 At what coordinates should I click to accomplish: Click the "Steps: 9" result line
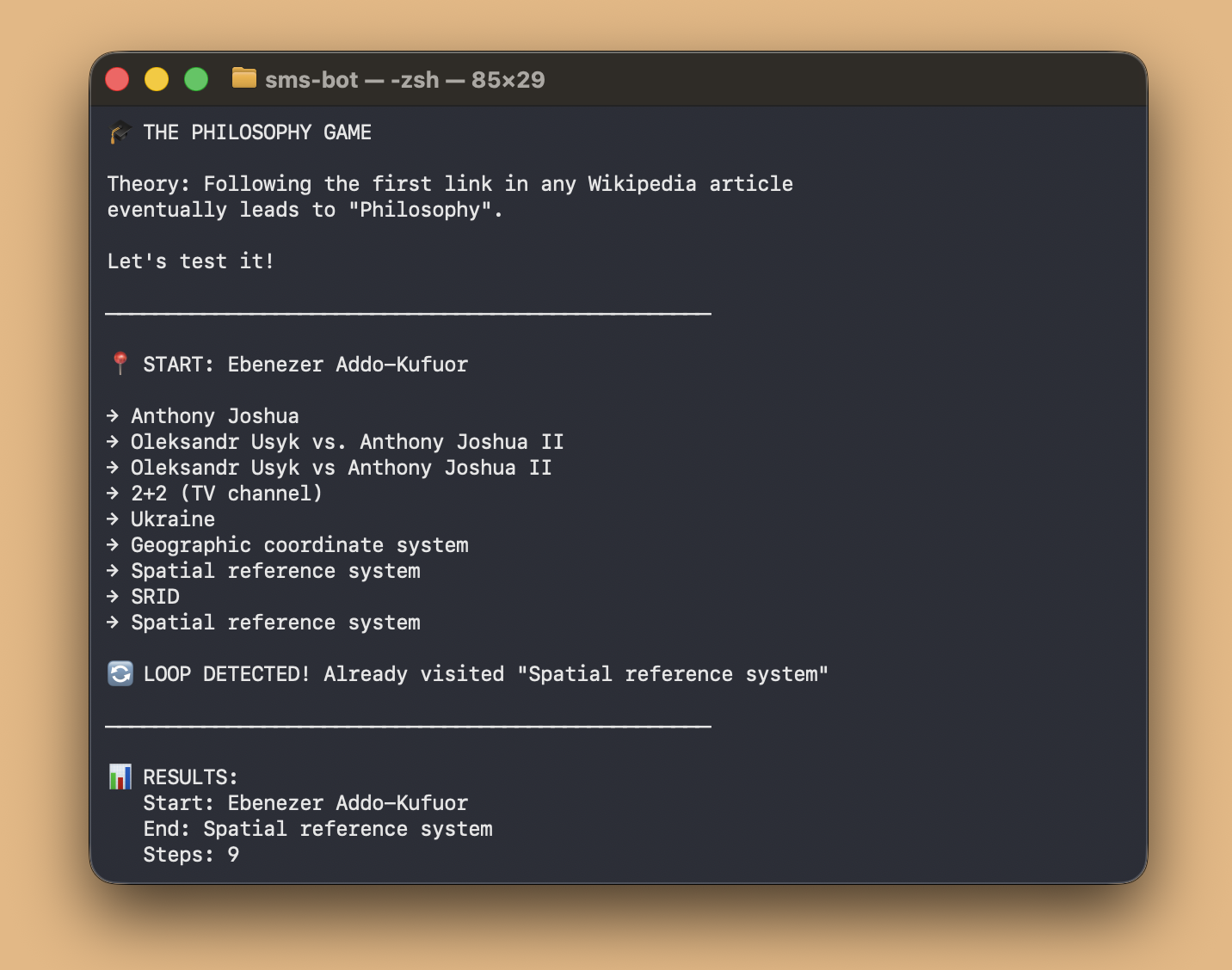pos(191,855)
